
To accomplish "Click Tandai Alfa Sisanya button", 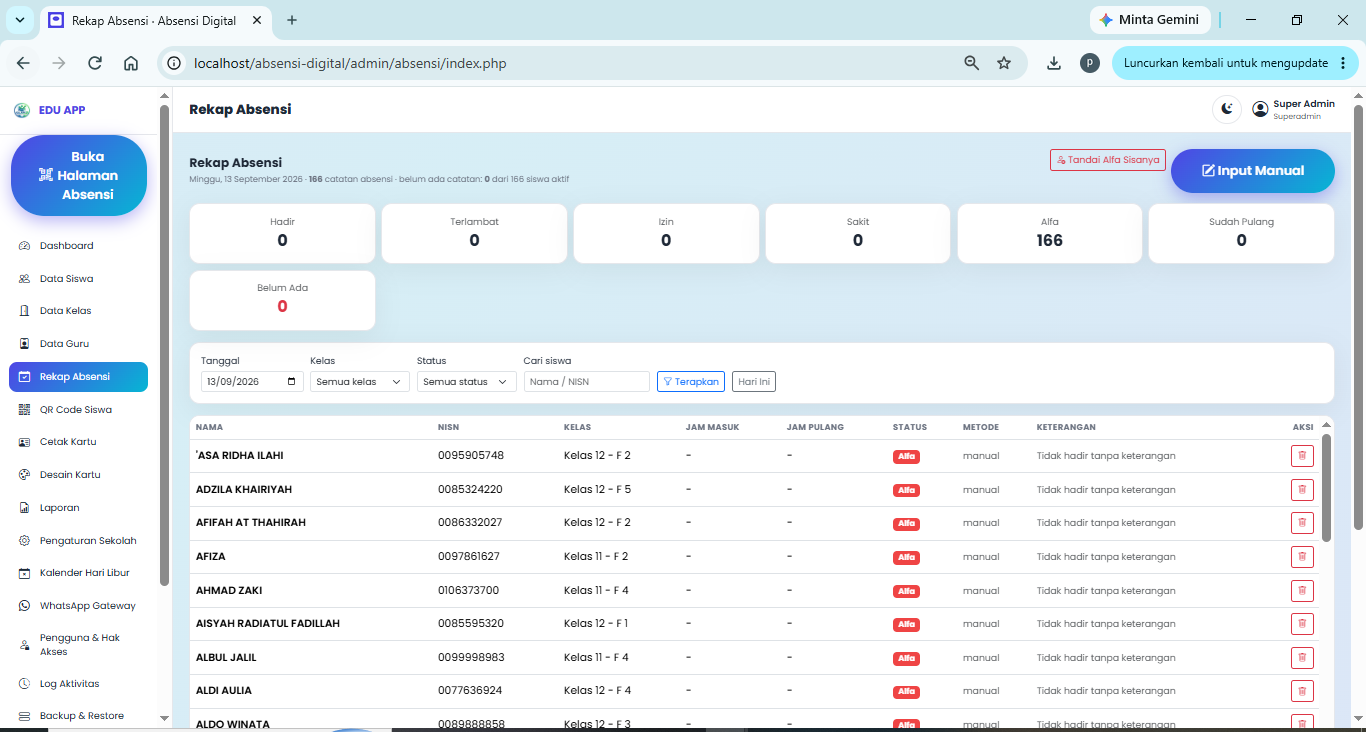I will tap(1108, 160).
